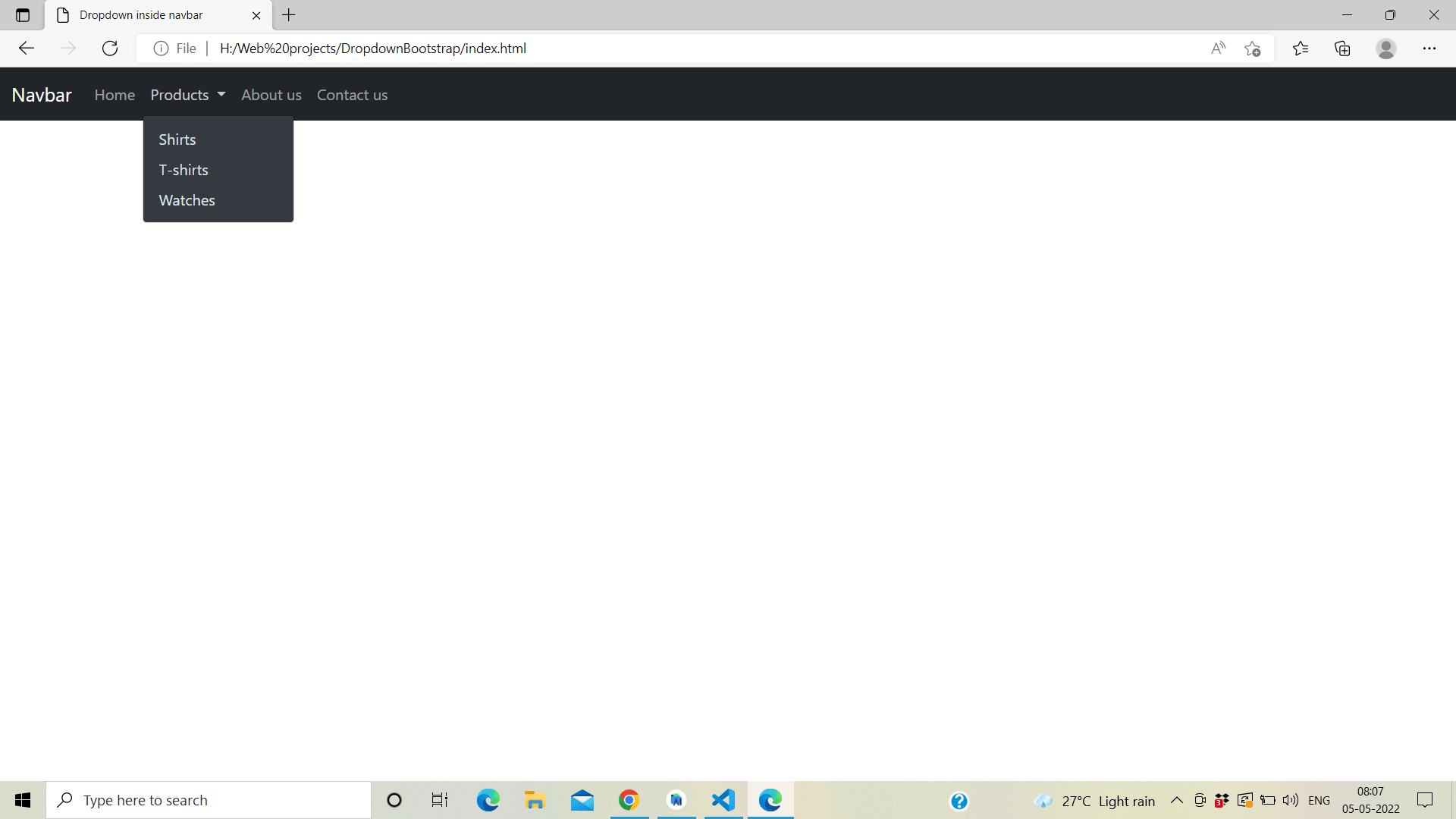Screen dimensions: 1456x819
Task: Open the volume control from system tray
Action: click(x=1291, y=800)
